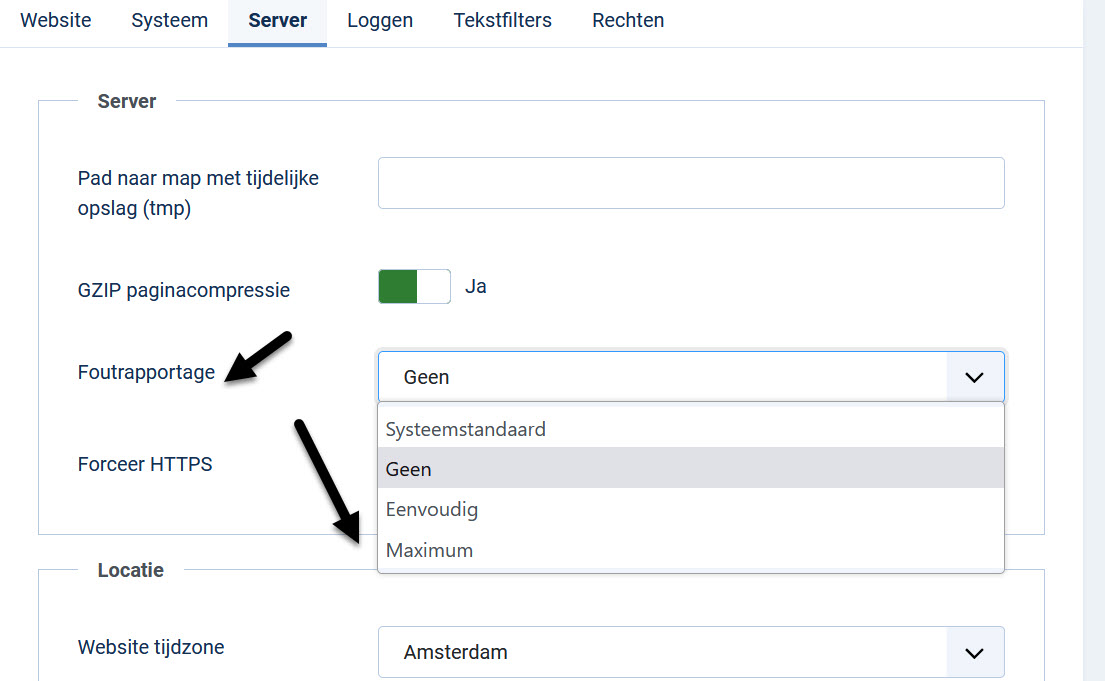Open the Loggen tab
The height and width of the screenshot is (681, 1105).
pyautogui.click(x=380, y=20)
